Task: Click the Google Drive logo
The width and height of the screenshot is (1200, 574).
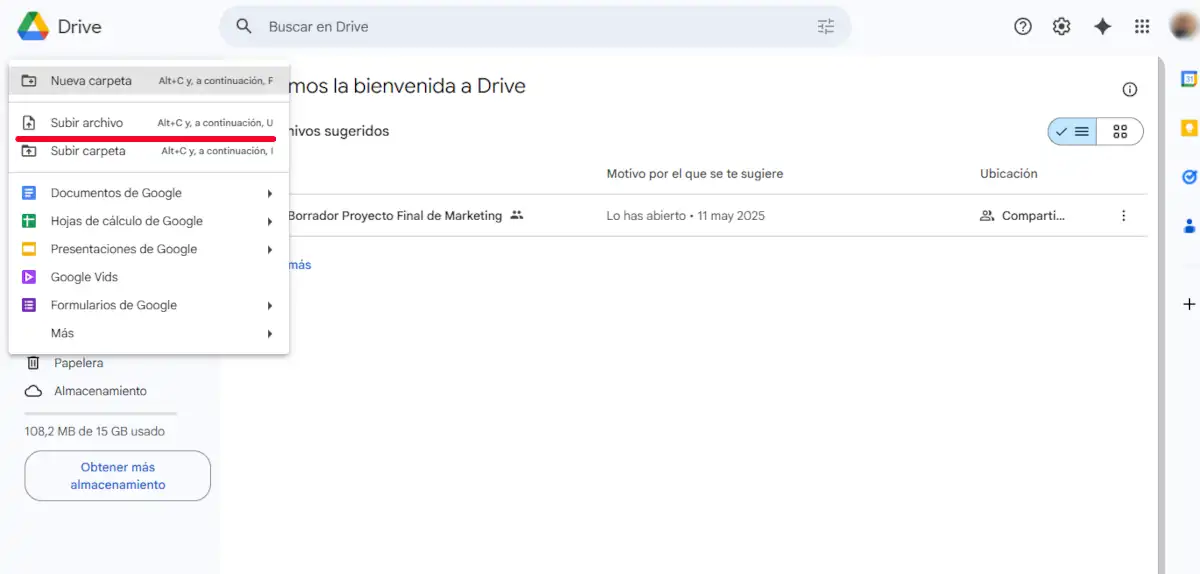Action: (x=33, y=27)
